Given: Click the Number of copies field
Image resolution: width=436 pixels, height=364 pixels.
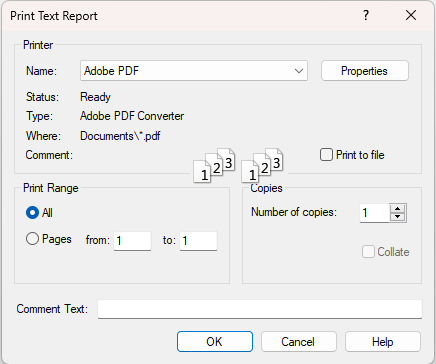Looking at the screenshot, I should click(375, 213).
